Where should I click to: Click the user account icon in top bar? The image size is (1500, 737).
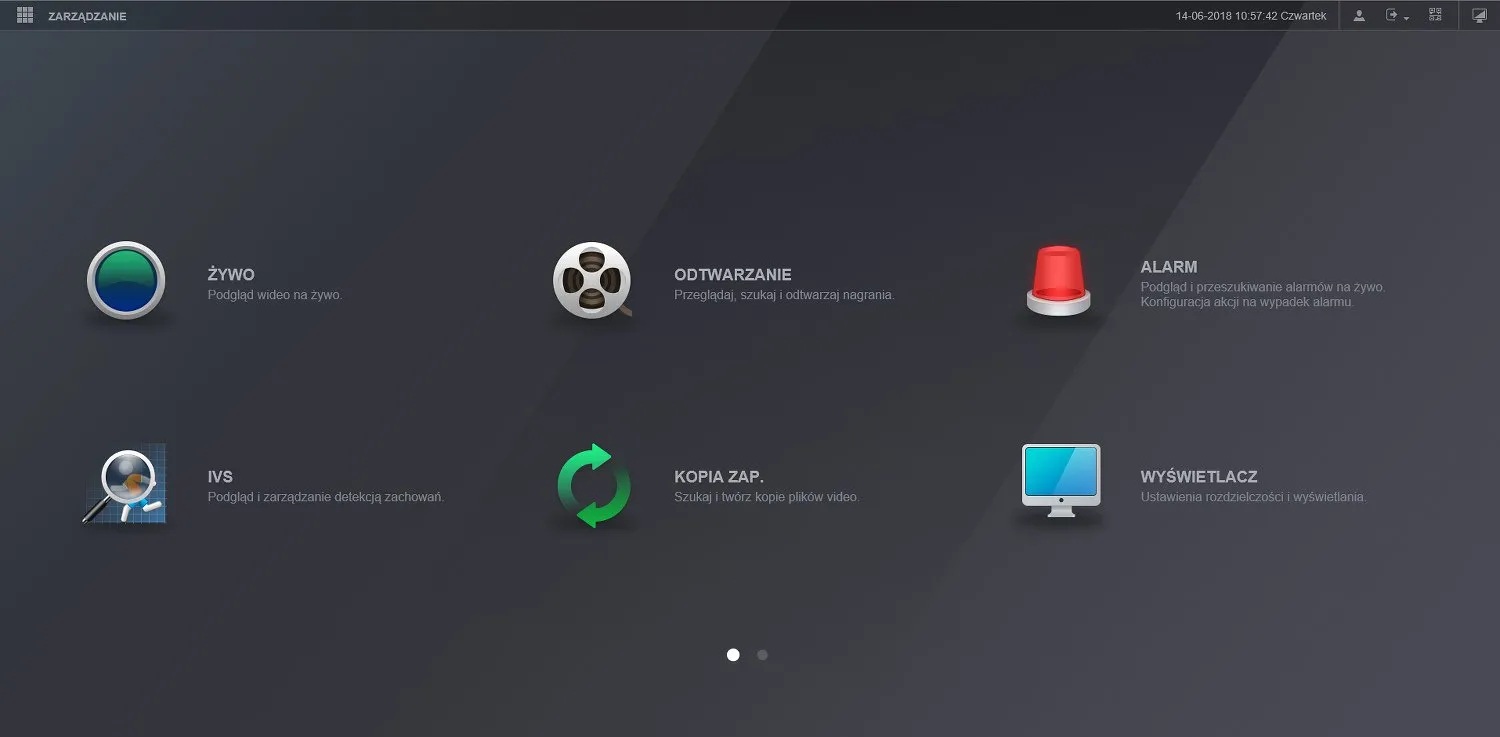1359,16
